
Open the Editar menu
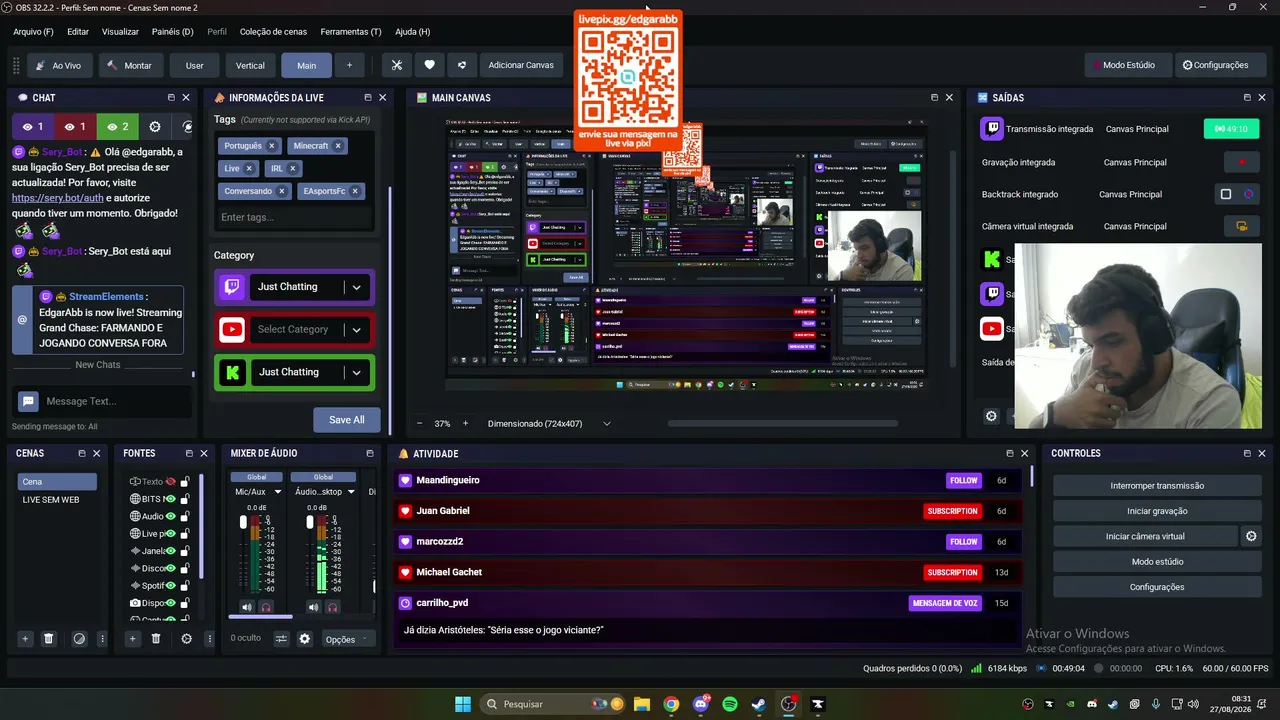(x=78, y=32)
